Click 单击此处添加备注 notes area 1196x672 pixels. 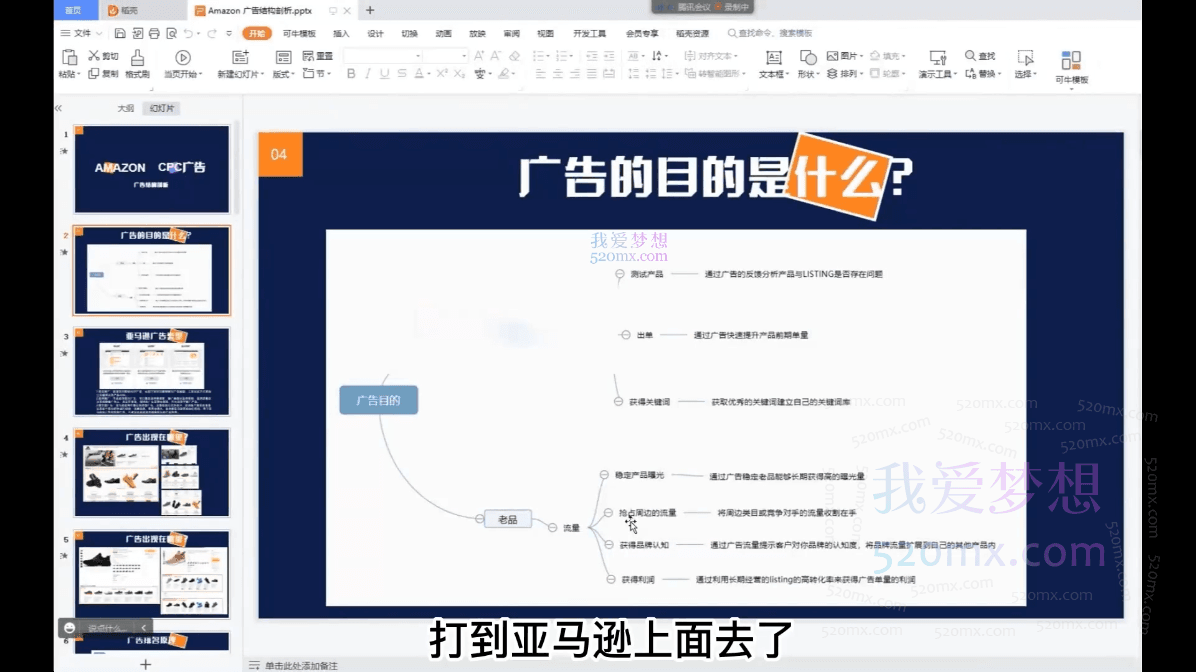[x=300, y=665]
